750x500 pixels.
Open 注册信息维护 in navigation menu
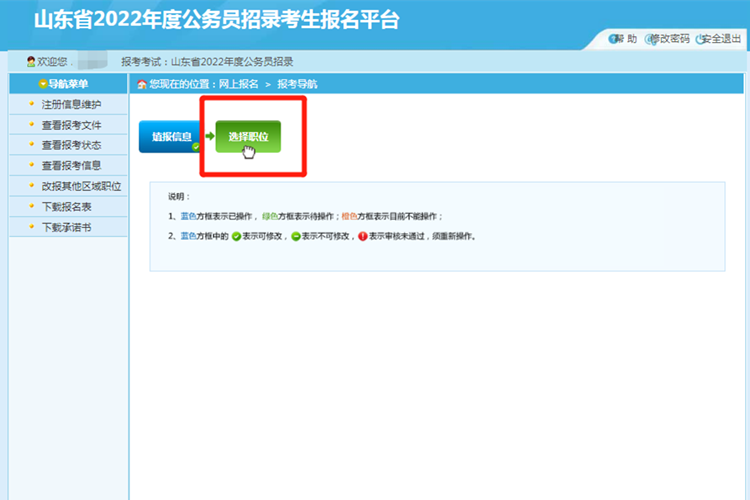71,105
